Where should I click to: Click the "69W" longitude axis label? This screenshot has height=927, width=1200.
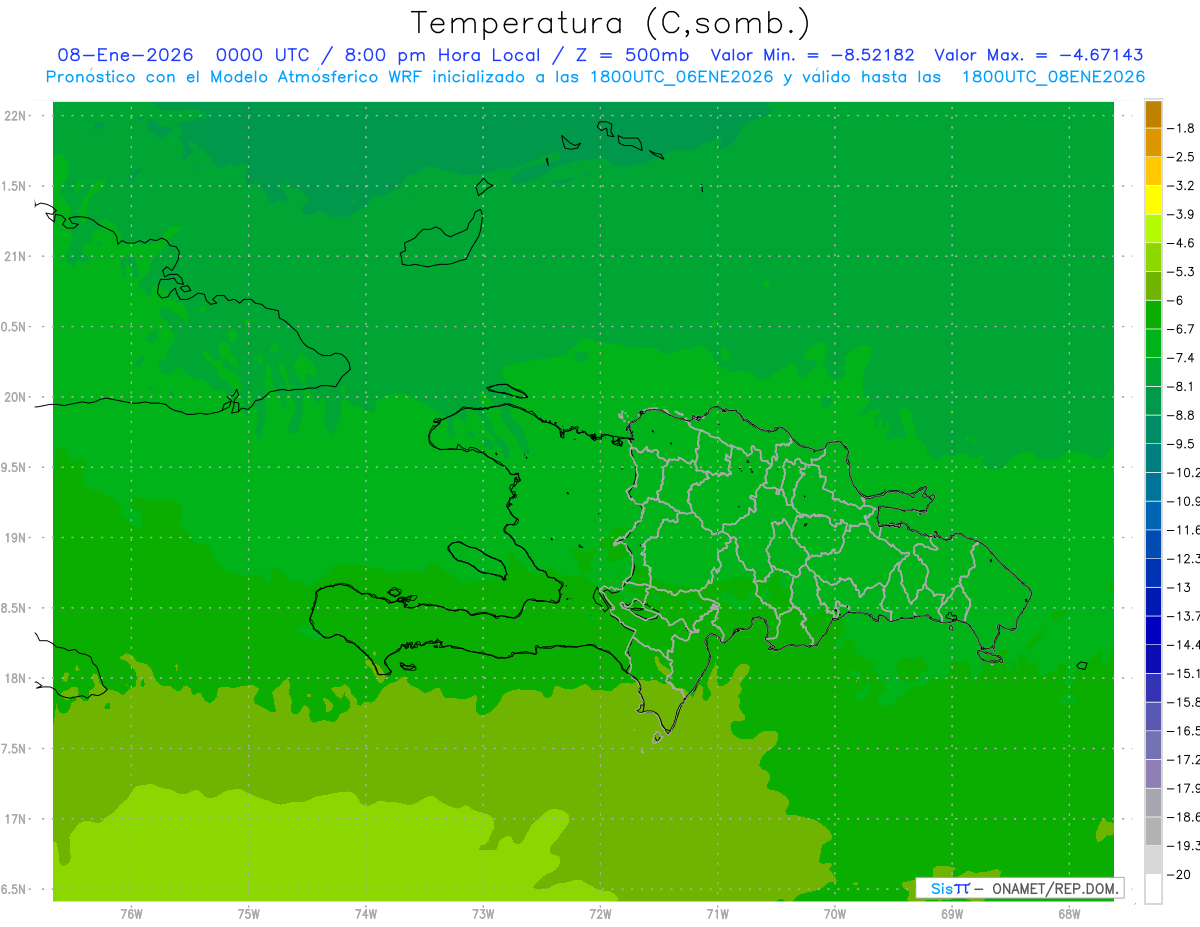pyautogui.click(x=952, y=914)
